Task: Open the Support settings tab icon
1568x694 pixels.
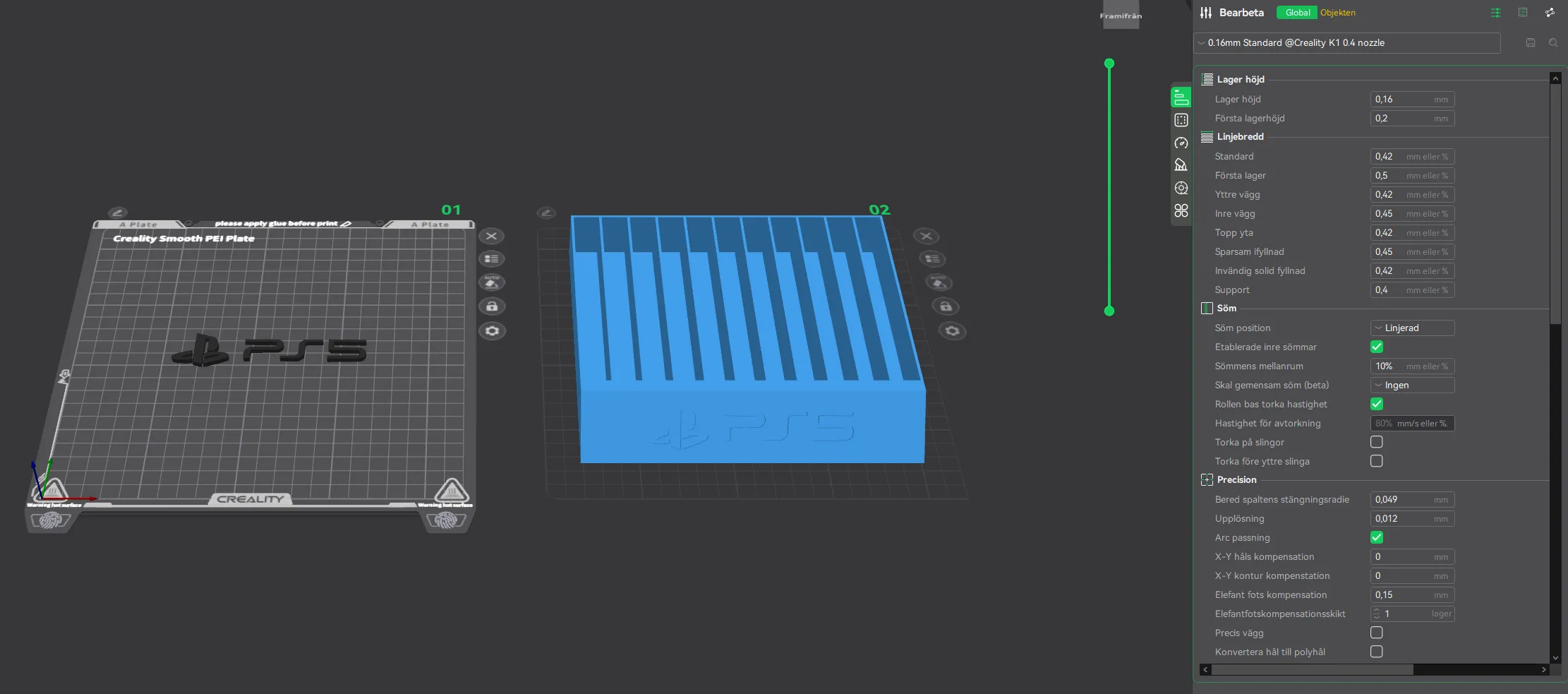Action: coord(1181,165)
